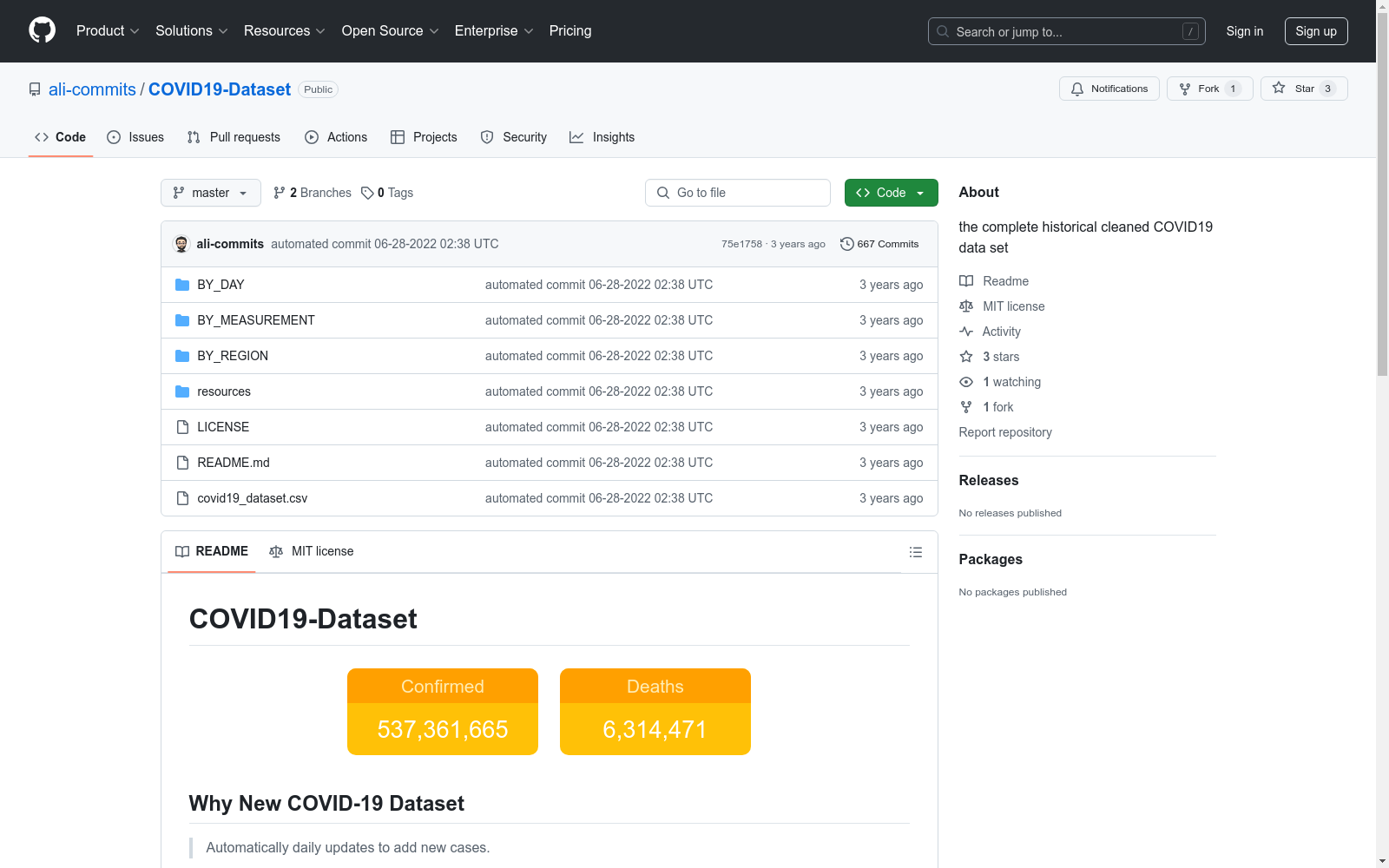This screenshot has width=1389, height=868.
Task: View the 667 Commits history
Action: tap(879, 244)
